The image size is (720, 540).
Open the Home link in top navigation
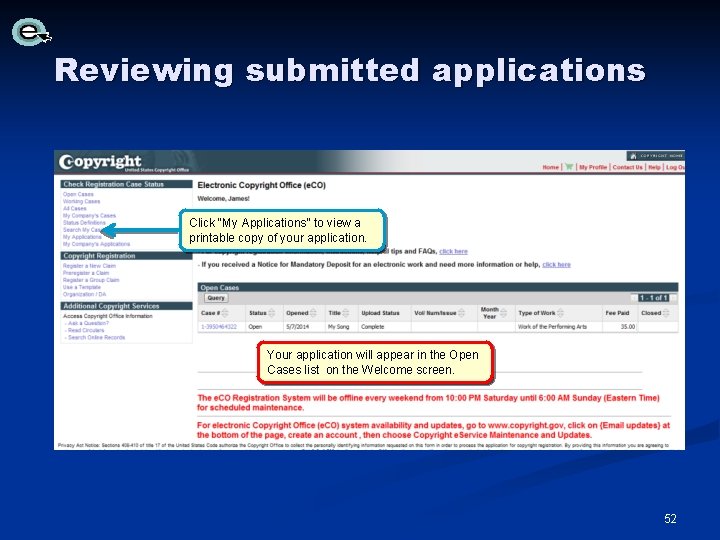[x=551, y=167]
